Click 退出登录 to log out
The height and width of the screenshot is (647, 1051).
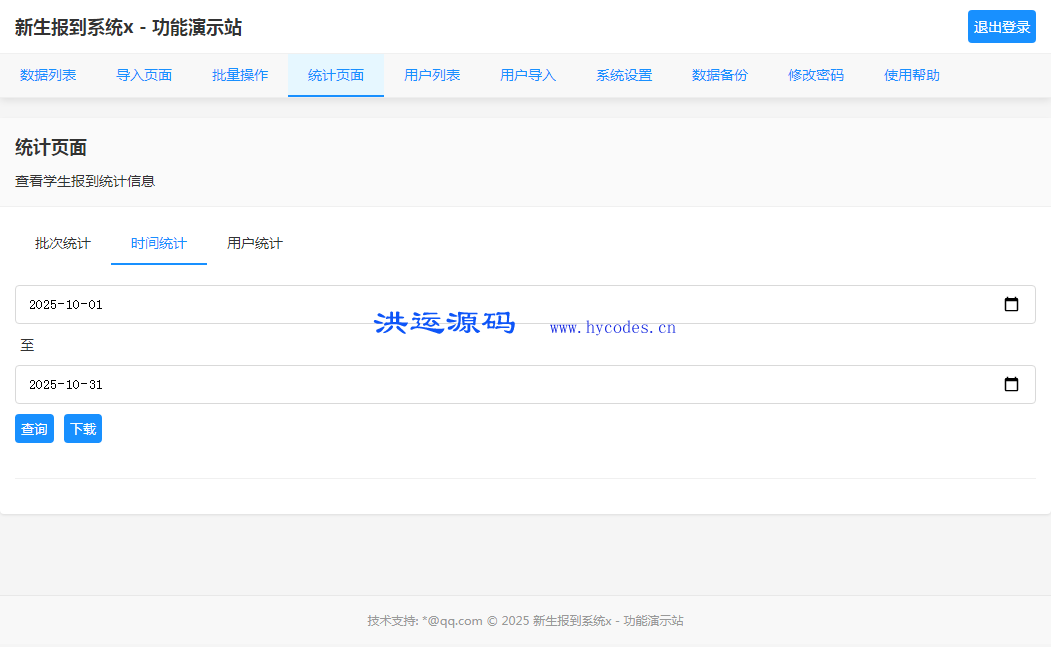pos(1001,27)
